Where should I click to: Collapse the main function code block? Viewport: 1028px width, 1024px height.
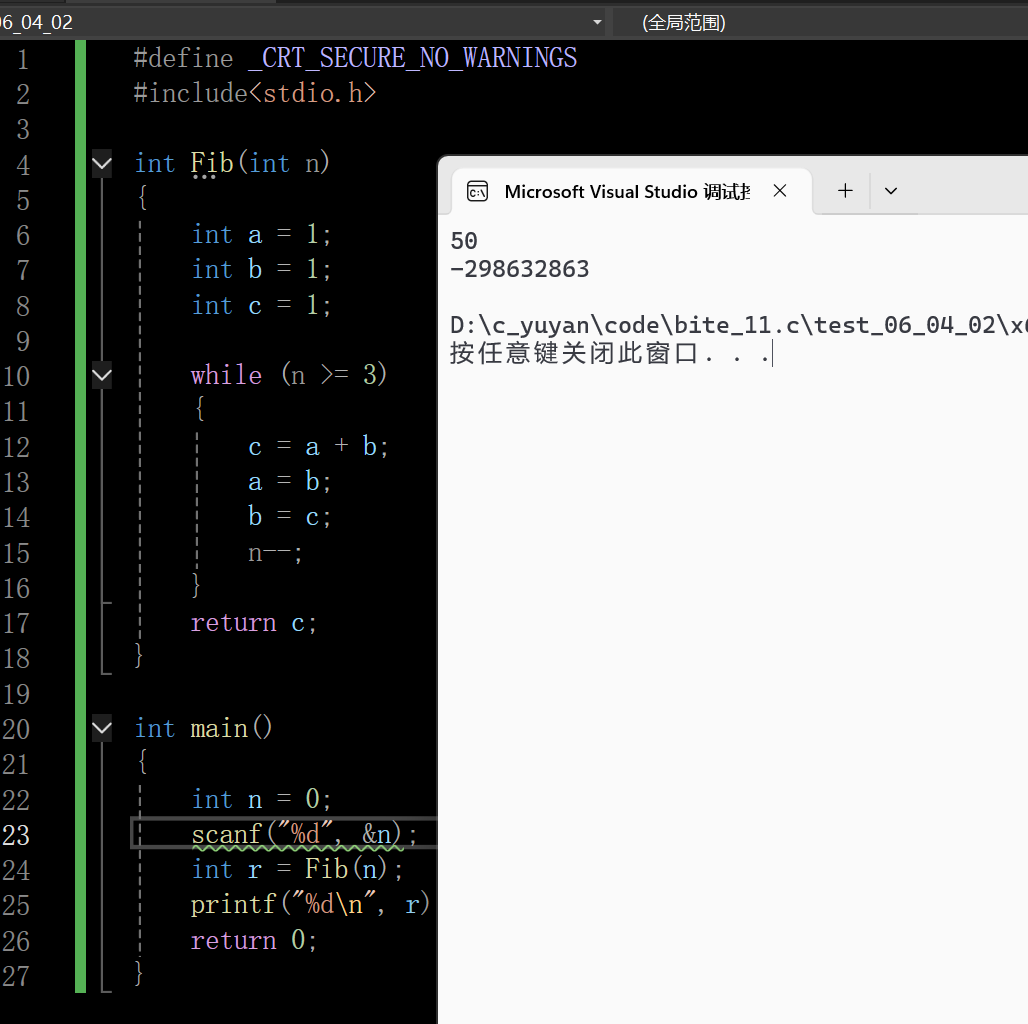(x=102, y=728)
